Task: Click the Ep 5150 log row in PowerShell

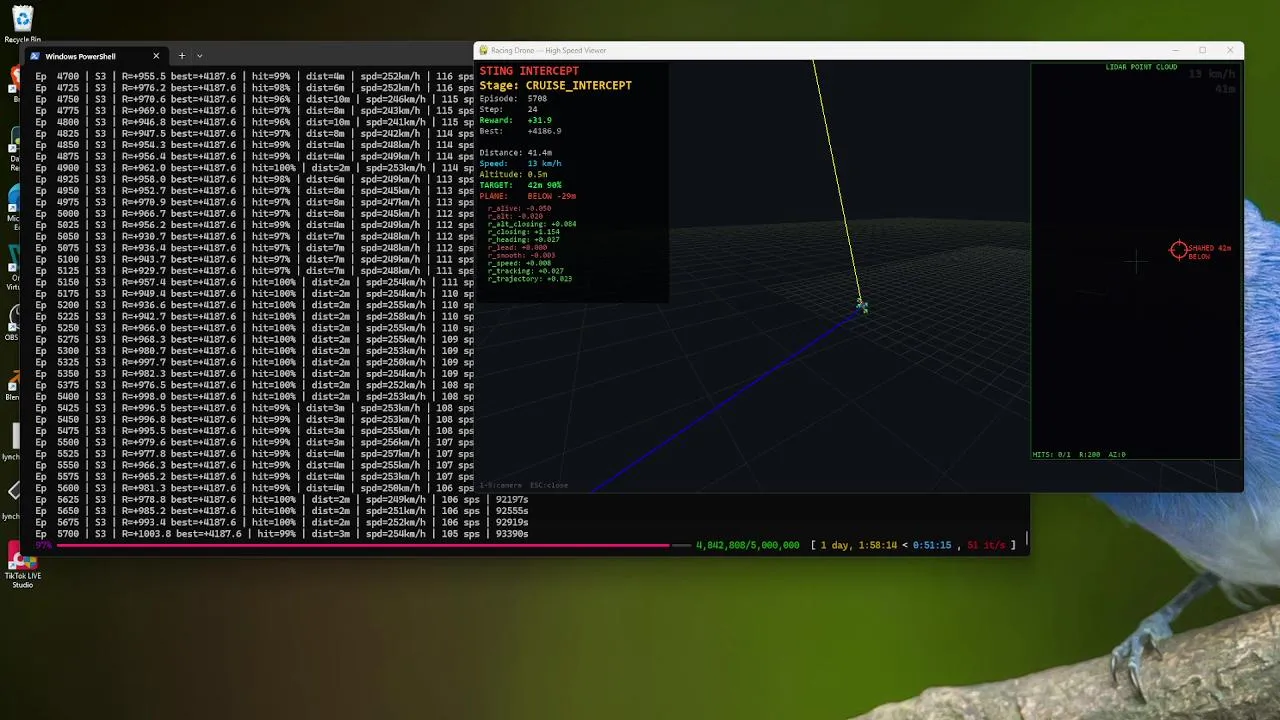Action: click(x=255, y=283)
